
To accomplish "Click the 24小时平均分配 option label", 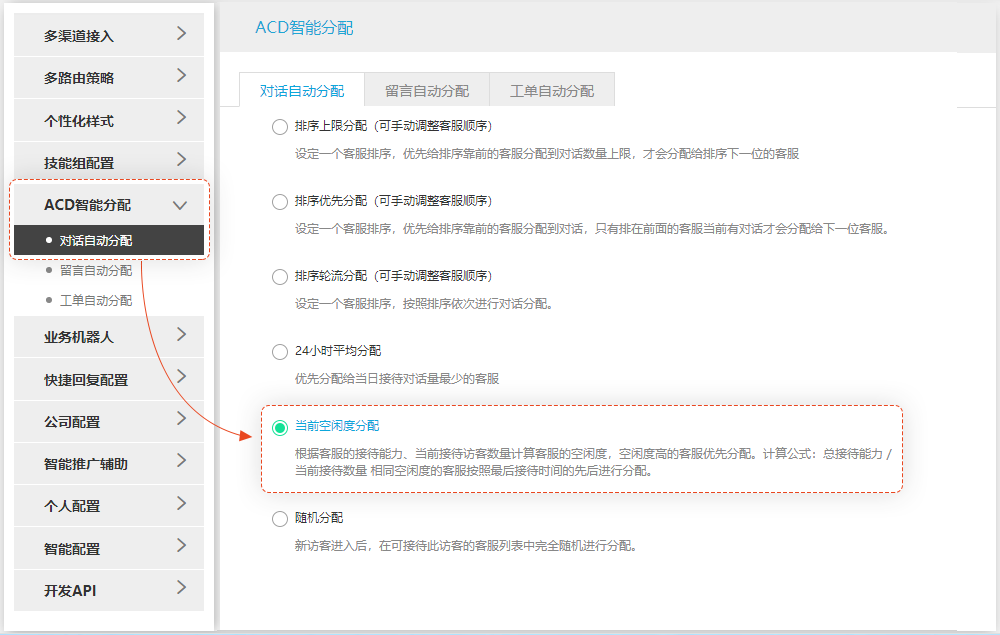I will tap(338, 351).
